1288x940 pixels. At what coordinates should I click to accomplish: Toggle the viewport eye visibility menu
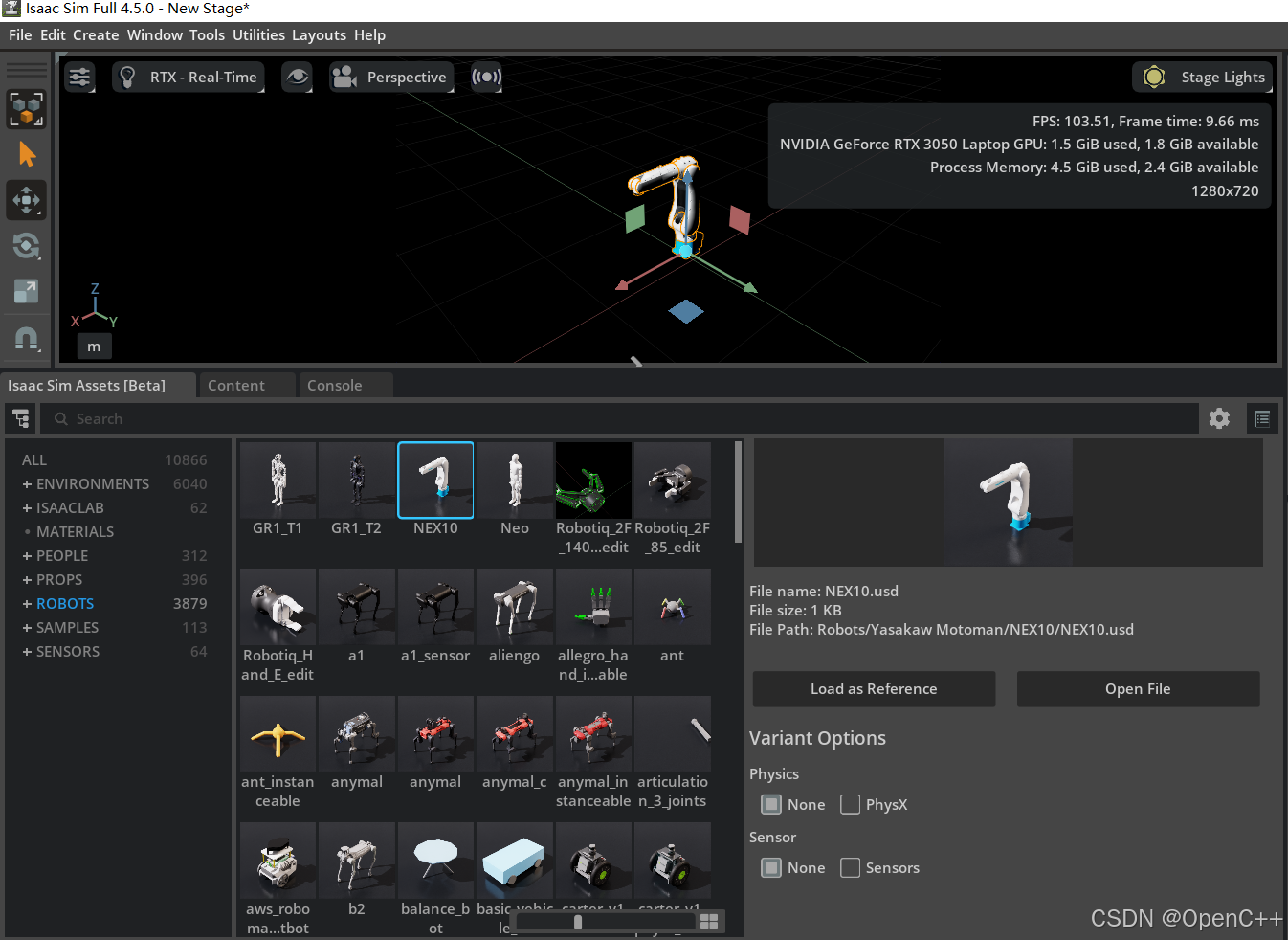298,78
